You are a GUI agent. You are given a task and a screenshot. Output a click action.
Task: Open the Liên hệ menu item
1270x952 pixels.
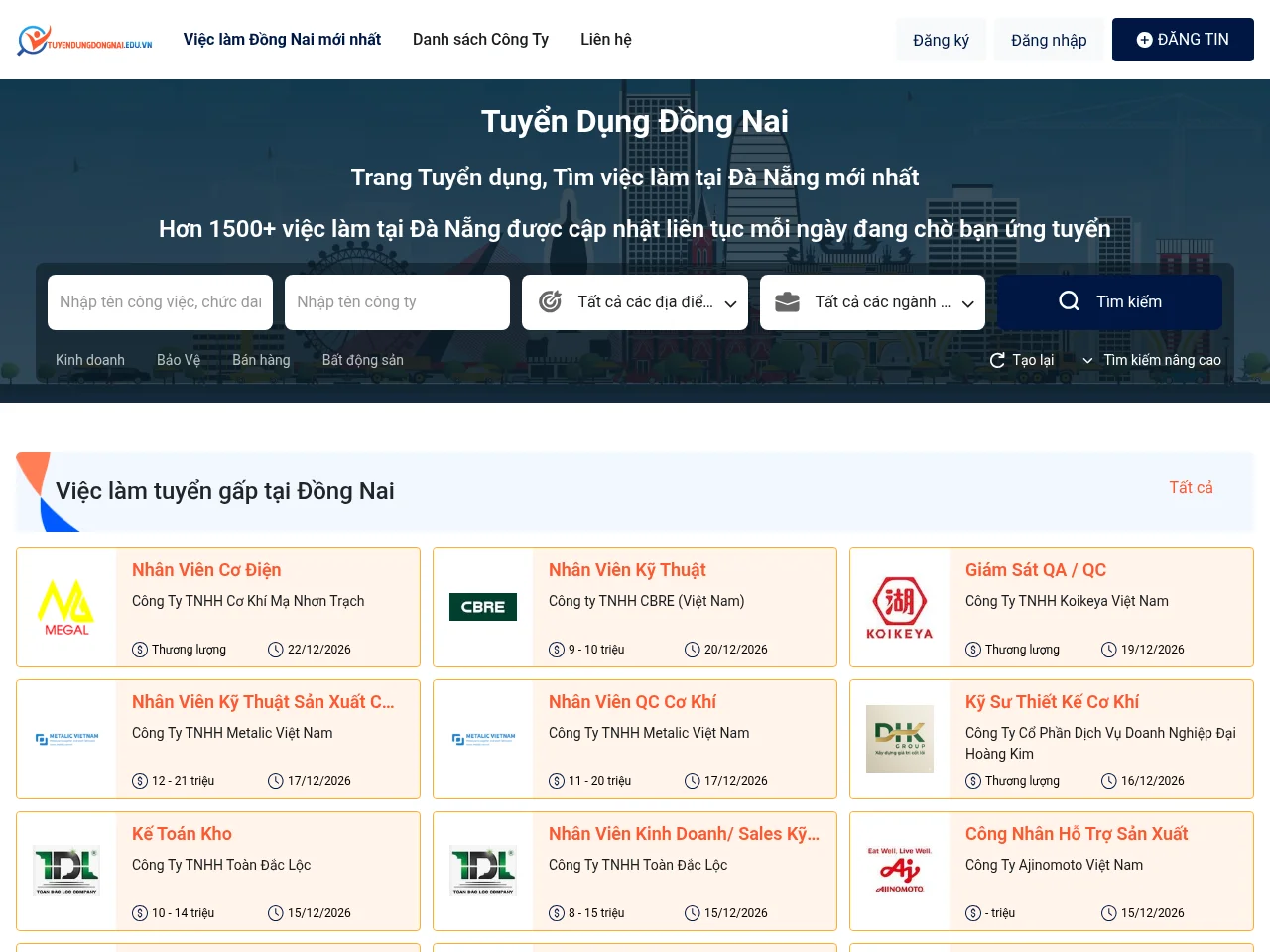coord(605,40)
